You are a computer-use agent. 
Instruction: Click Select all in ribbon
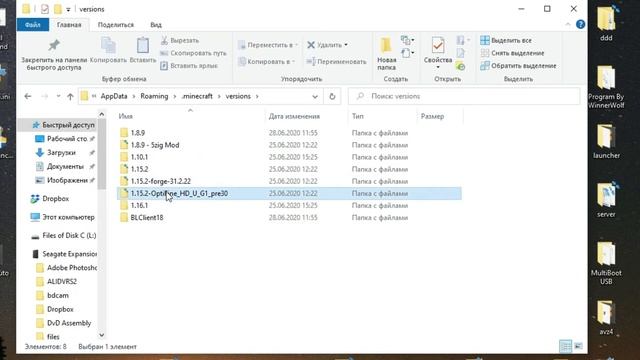[x=506, y=40]
